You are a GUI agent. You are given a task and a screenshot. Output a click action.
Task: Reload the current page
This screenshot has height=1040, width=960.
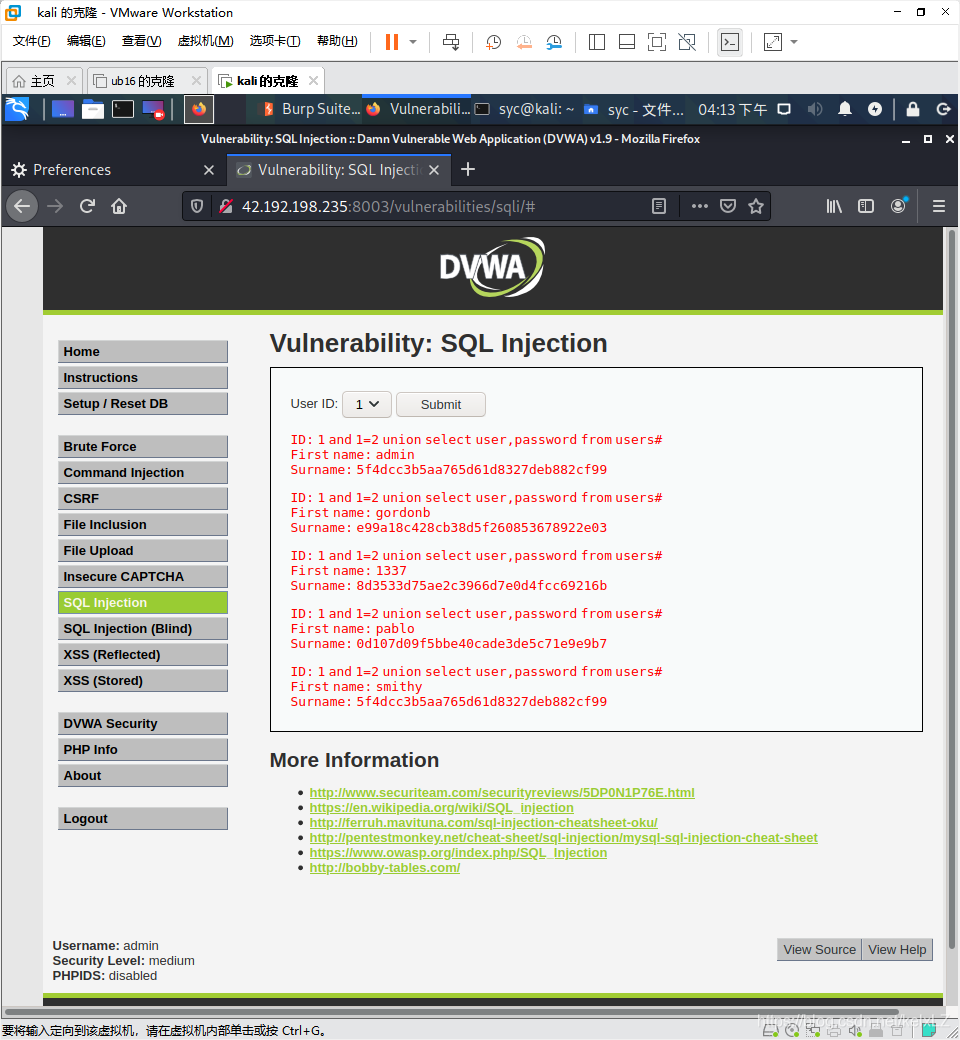tap(87, 206)
